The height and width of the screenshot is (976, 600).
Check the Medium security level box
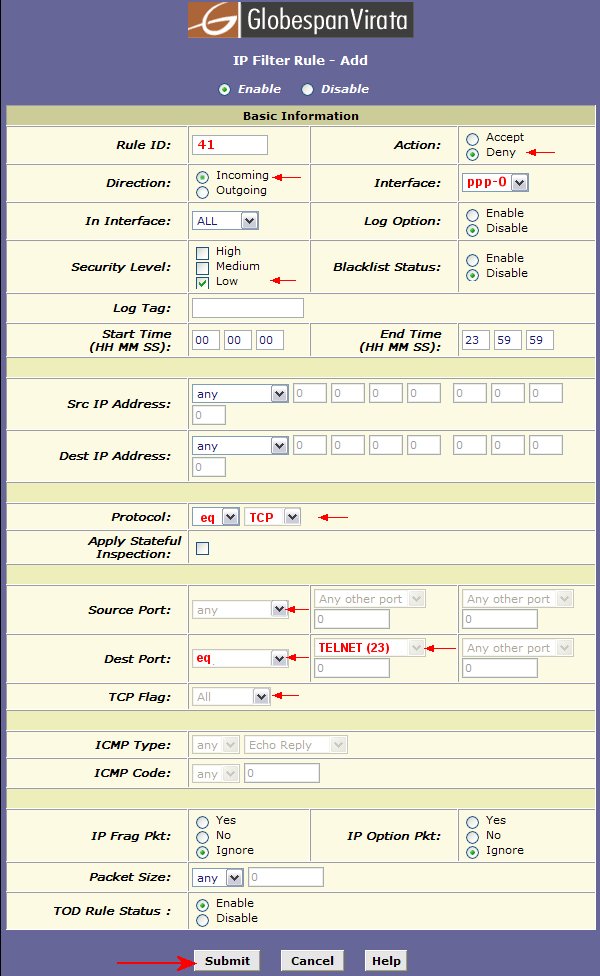202,268
